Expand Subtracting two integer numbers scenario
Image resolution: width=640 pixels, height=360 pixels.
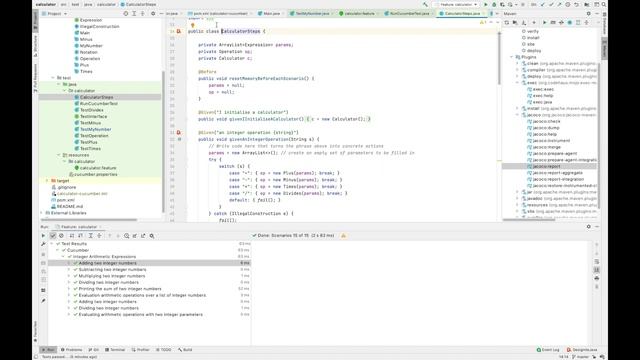tap(69, 270)
